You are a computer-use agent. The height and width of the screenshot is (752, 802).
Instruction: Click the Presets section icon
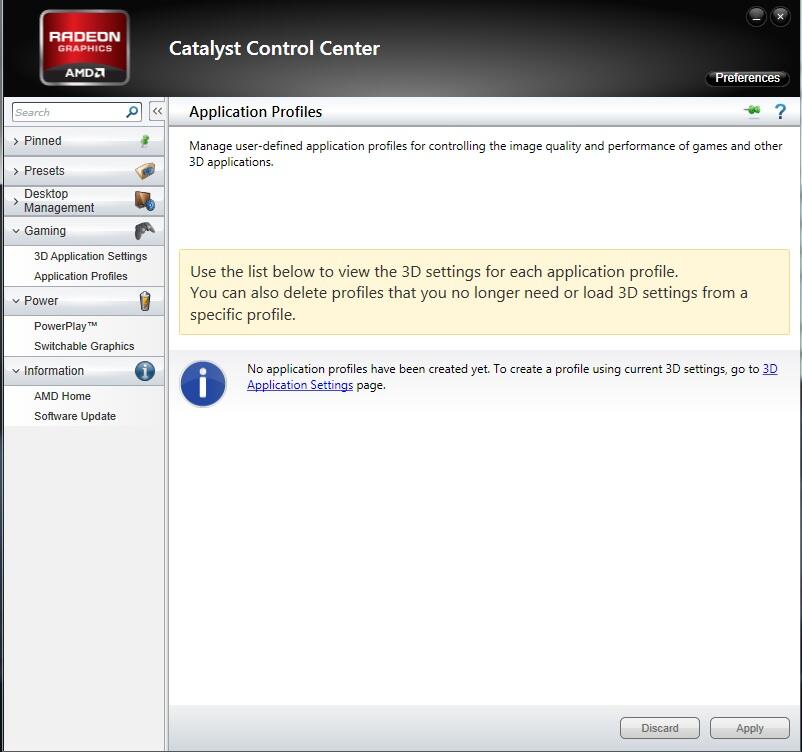tap(145, 170)
